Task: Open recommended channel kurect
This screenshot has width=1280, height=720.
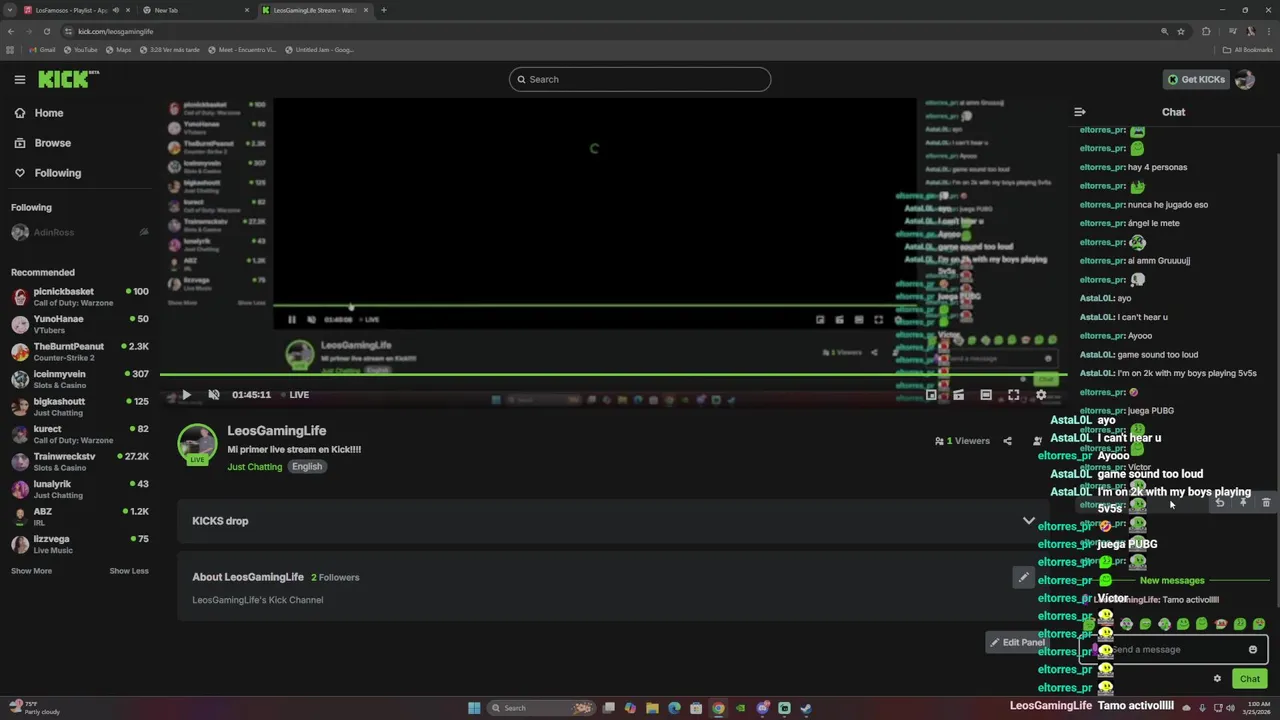Action: (80, 434)
